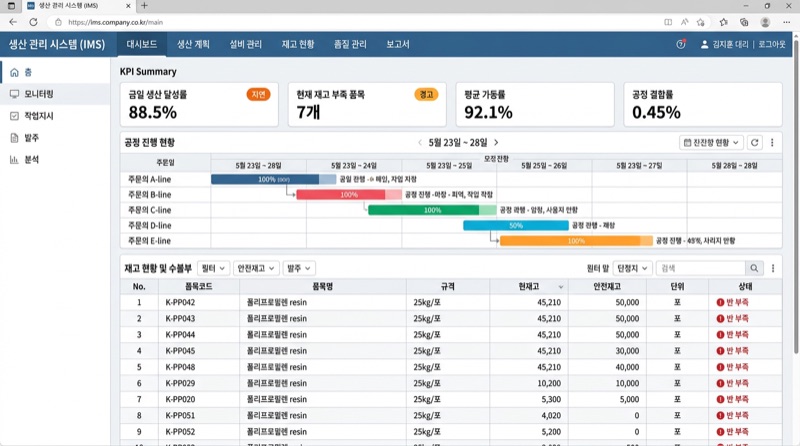This screenshot has width=800, height=446.
Task: Sort by the 현재고 column arrow
Action: 561,287
